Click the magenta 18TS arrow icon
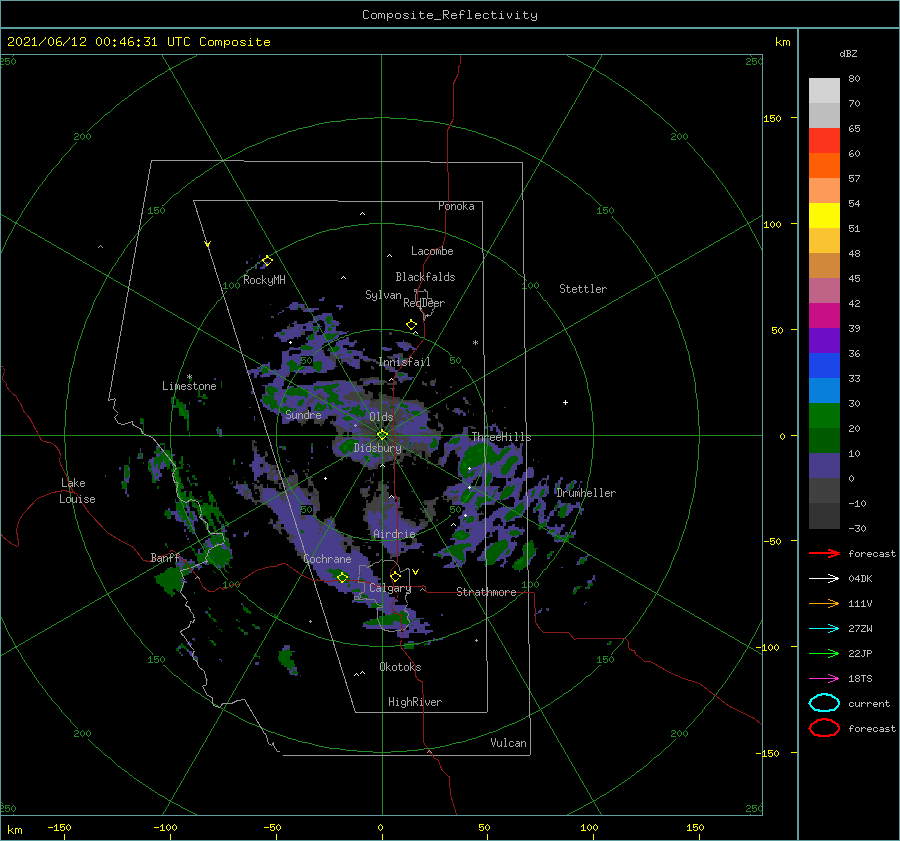Viewport: 900px width, 841px height. [x=824, y=678]
